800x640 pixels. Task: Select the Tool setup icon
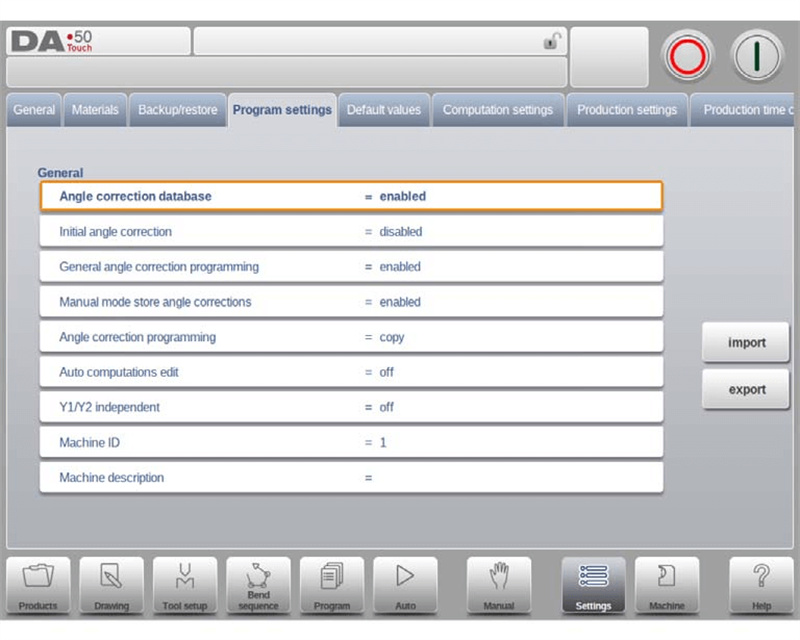point(185,585)
